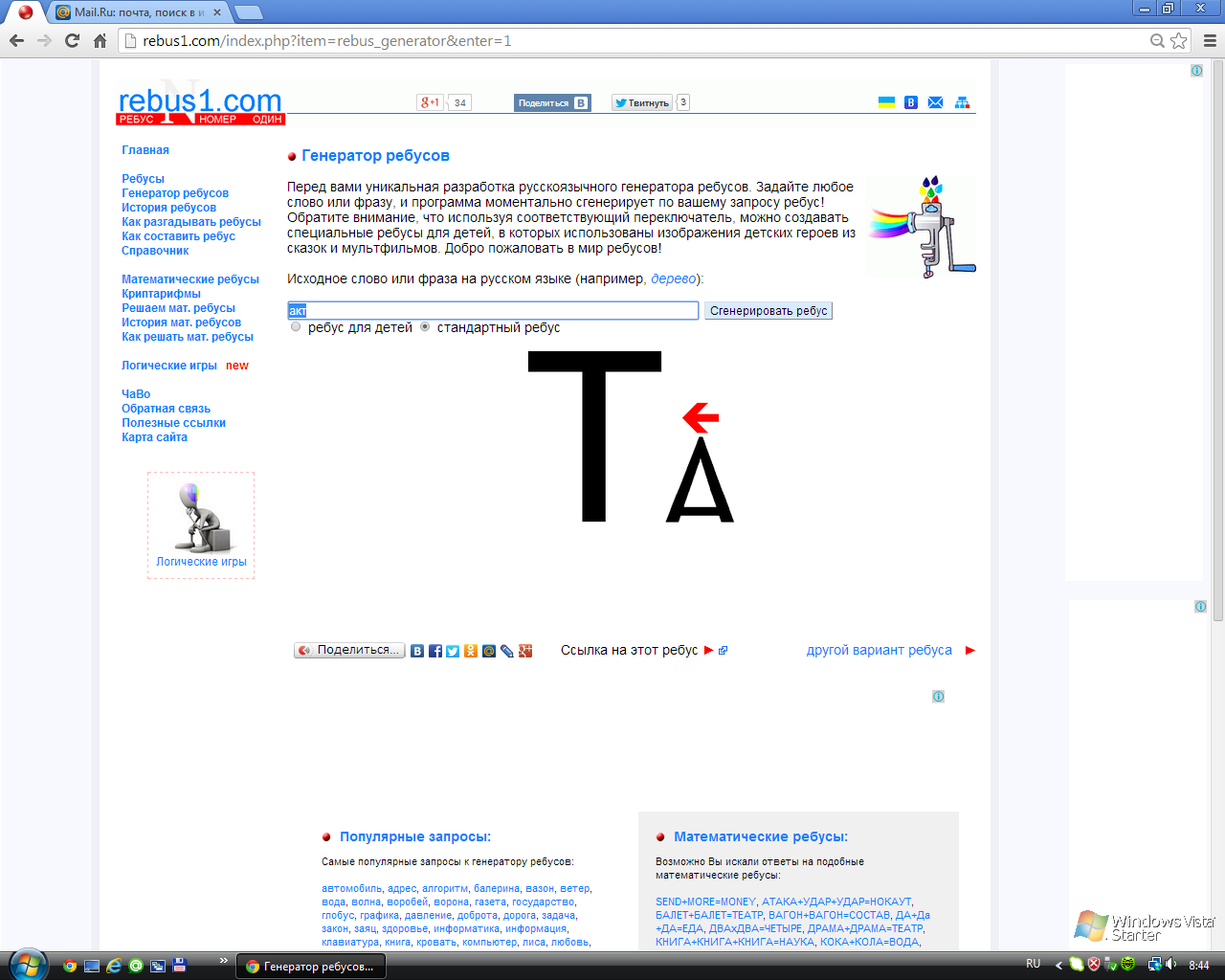Screen dimensions: 1225x980
Task: Open 'Главная' in the sidebar menu
Action: click(x=145, y=150)
